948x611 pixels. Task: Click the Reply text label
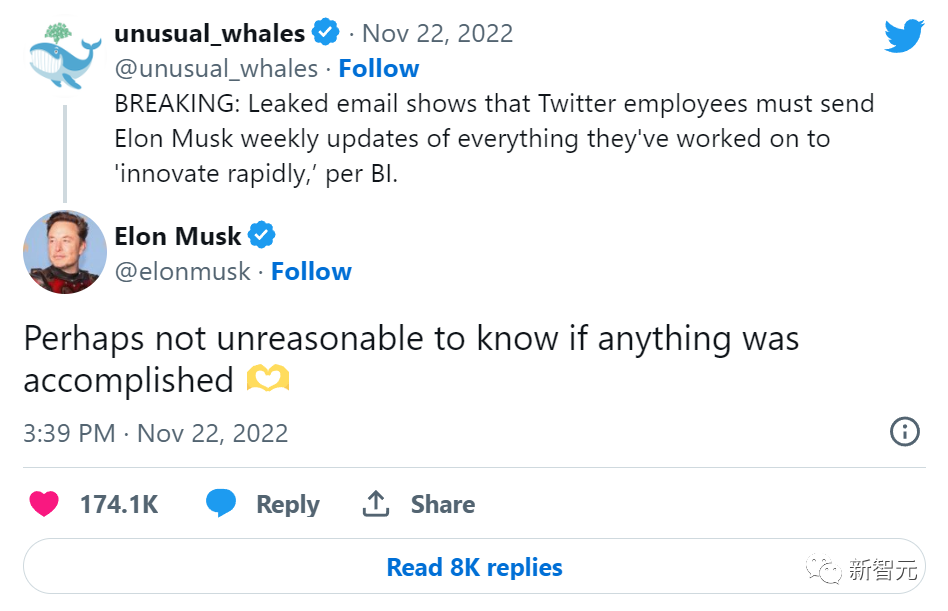point(287,504)
